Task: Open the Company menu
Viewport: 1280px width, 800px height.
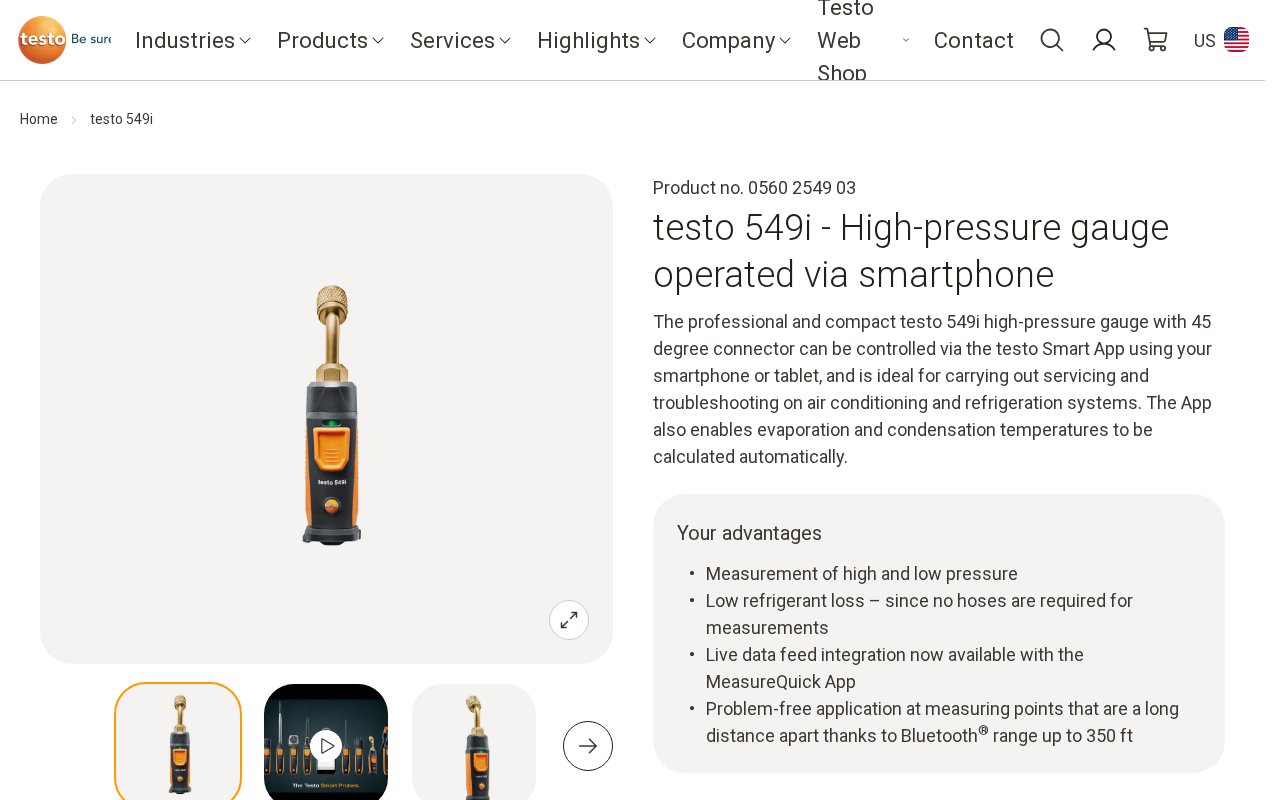Action: pyautogui.click(x=737, y=41)
